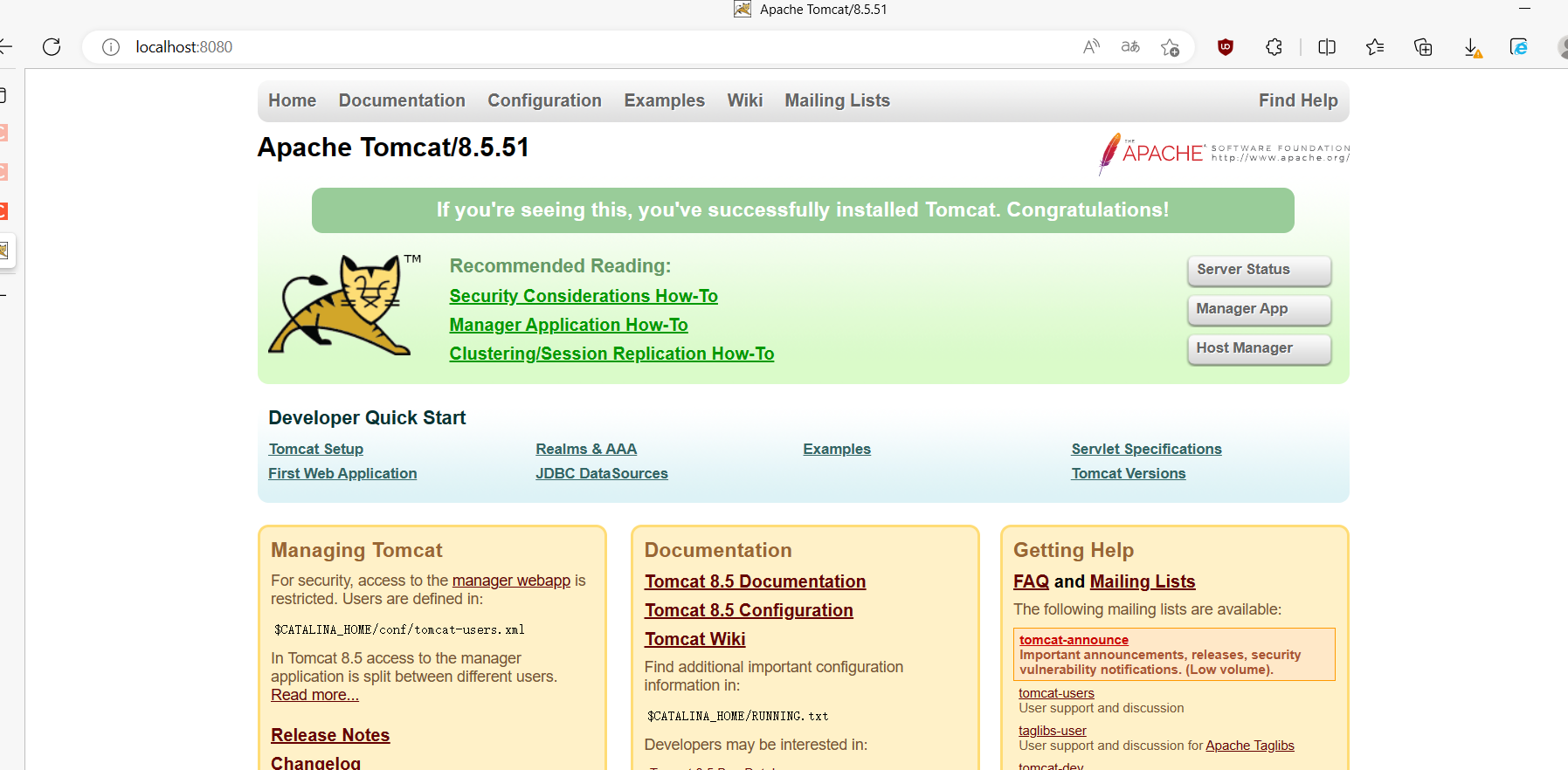Image resolution: width=1568 pixels, height=770 pixels.
Task: Click the Developer Quick Start heading
Action: tap(367, 418)
